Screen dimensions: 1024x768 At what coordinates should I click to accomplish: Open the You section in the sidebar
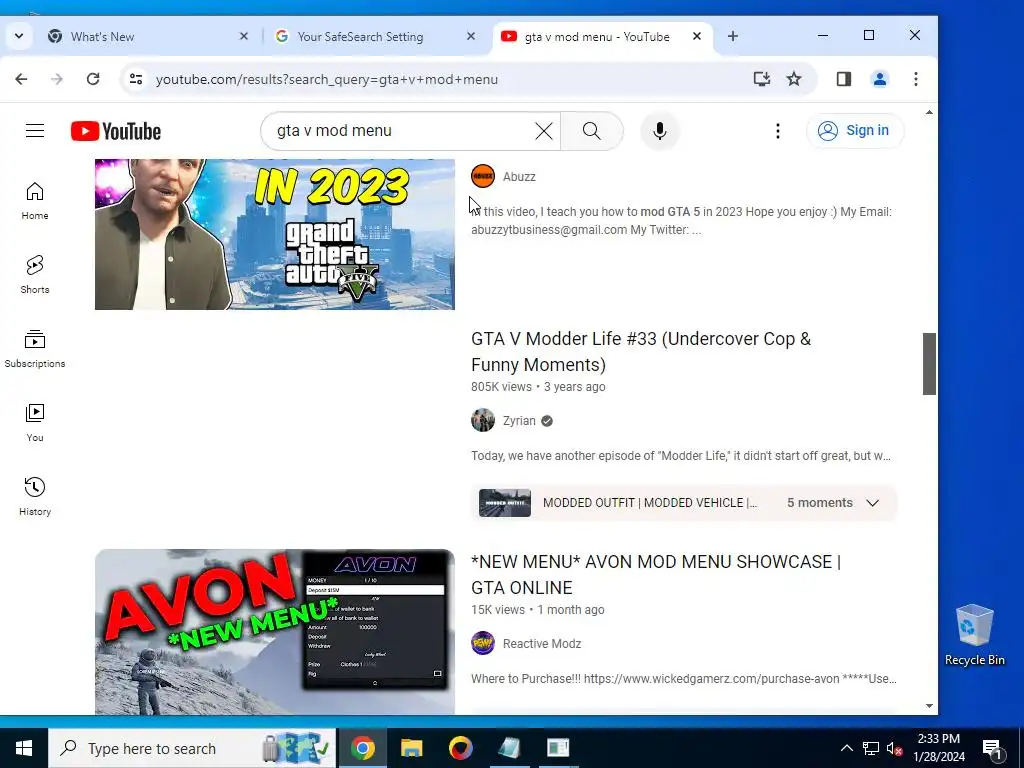pos(35,423)
